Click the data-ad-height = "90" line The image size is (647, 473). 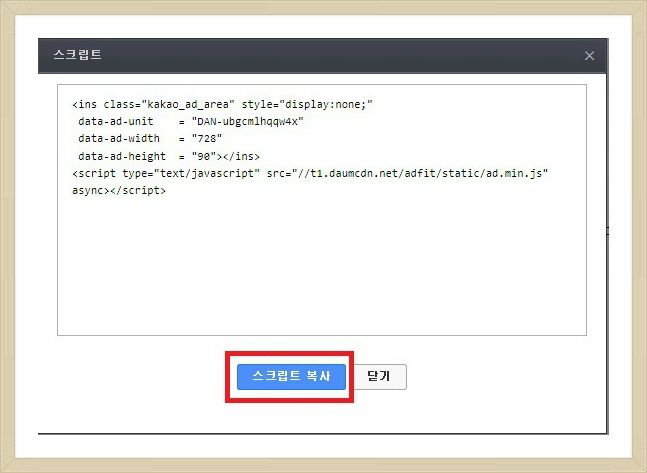(169, 156)
